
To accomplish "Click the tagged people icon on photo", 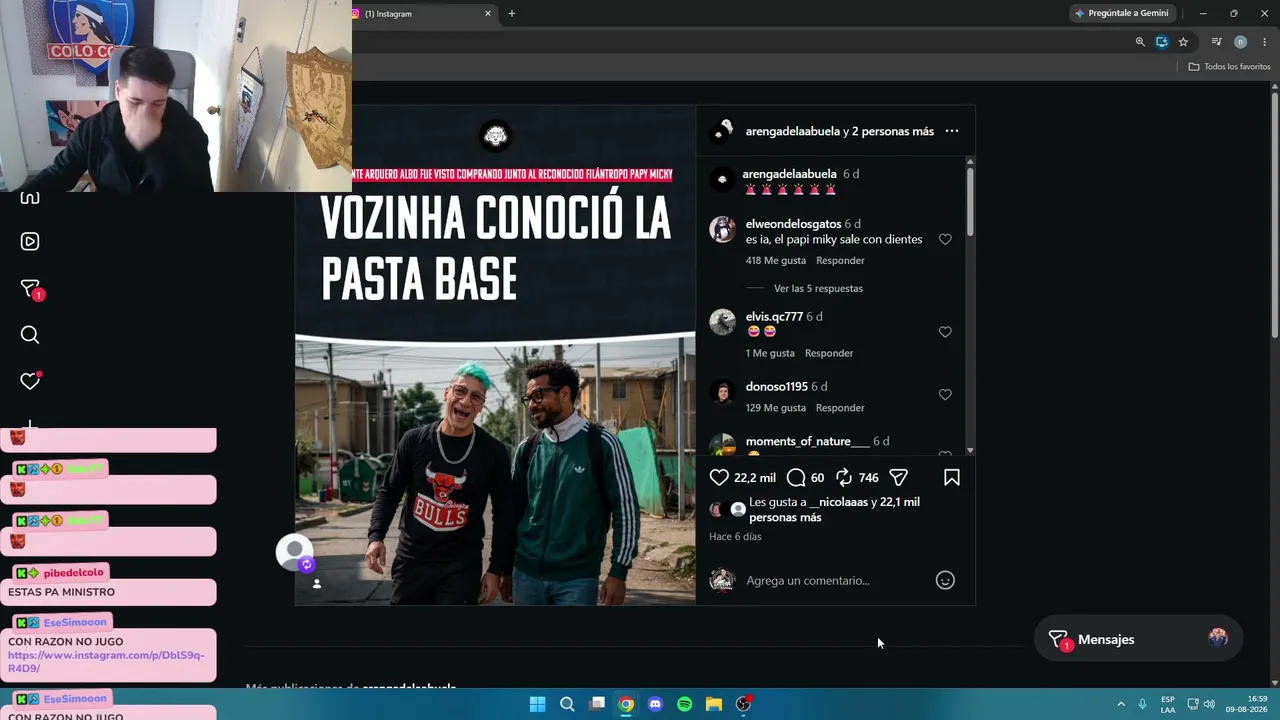I will (317, 584).
